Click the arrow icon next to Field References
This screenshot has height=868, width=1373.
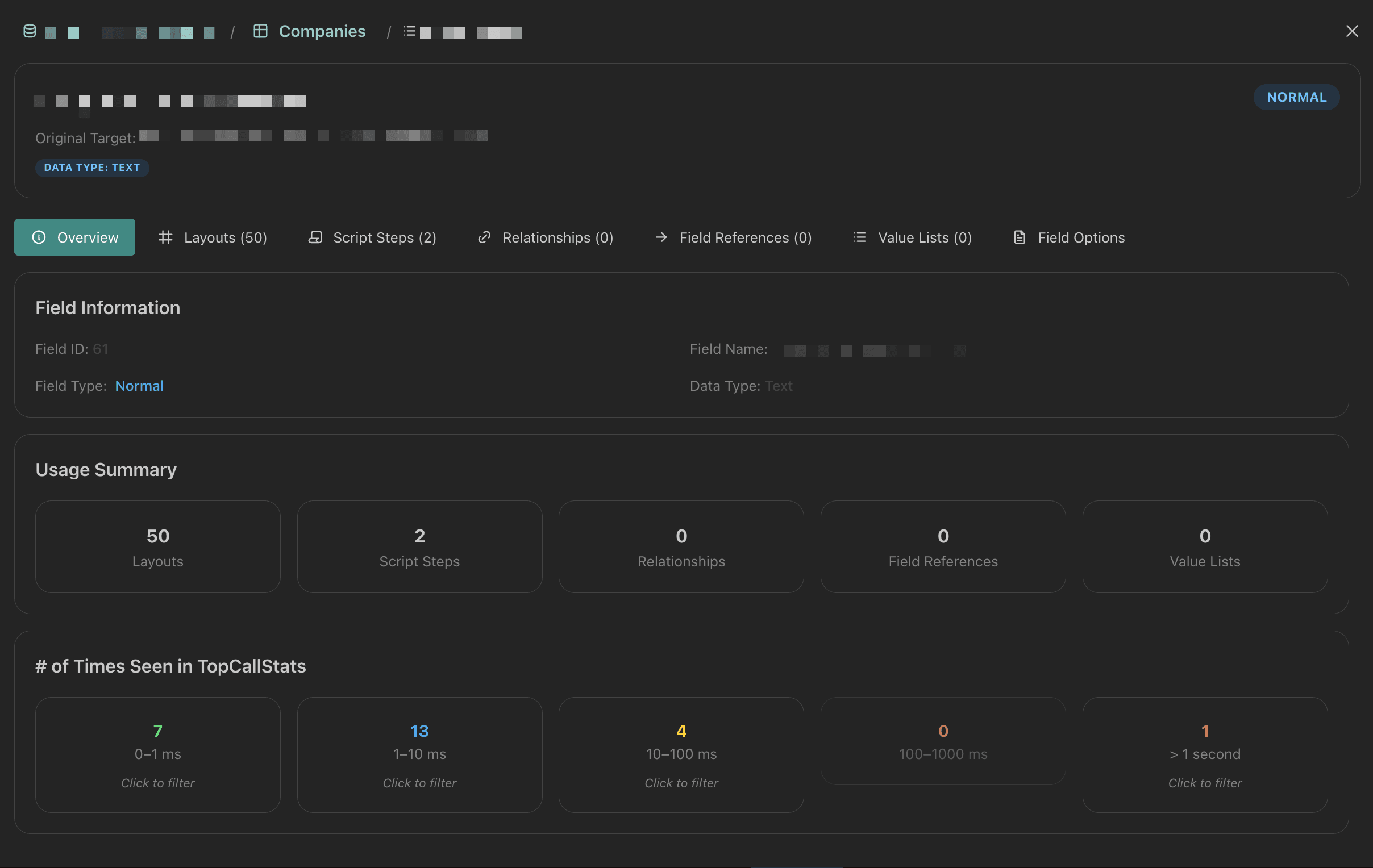point(661,237)
